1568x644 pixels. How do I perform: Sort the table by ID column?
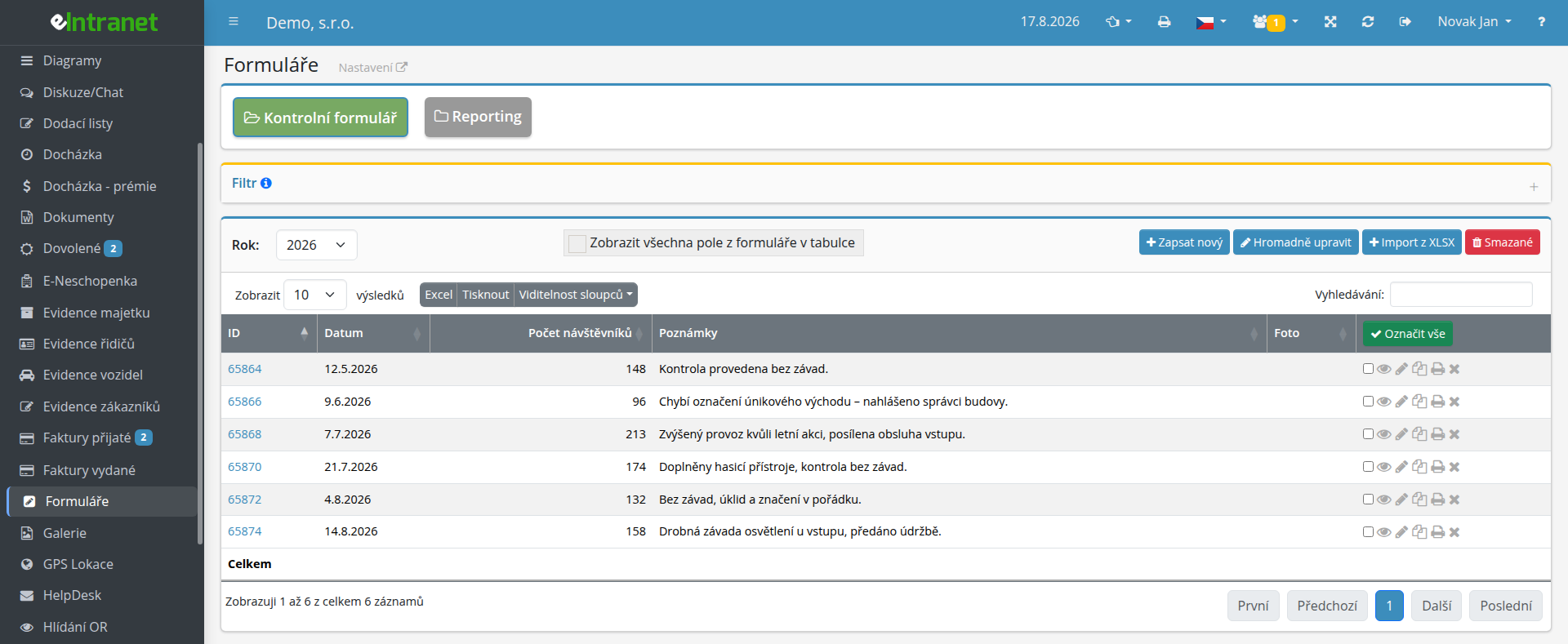[x=268, y=333]
